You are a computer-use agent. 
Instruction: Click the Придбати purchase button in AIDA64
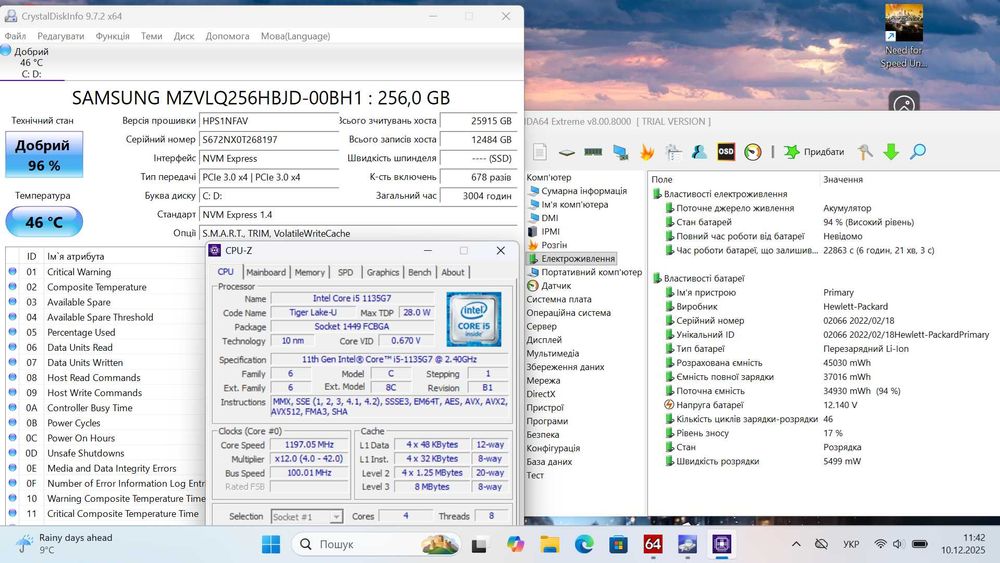tap(814, 152)
